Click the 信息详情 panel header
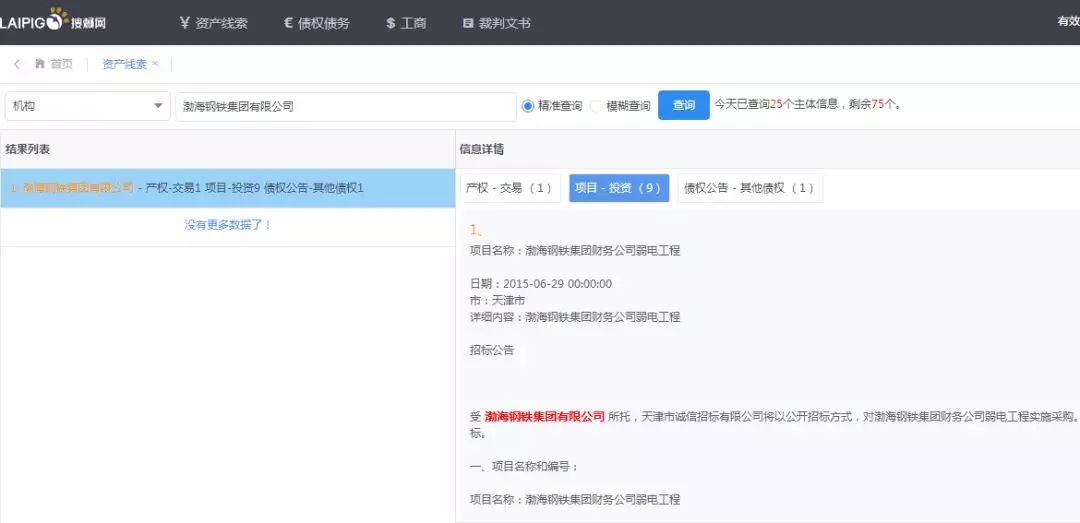 pyautogui.click(x=481, y=149)
